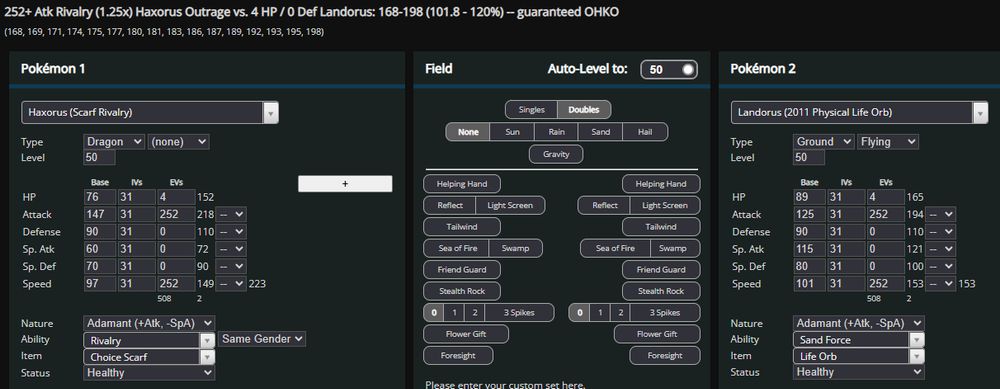Enable Tailwind for Pokémon 1 side

(x=462, y=226)
